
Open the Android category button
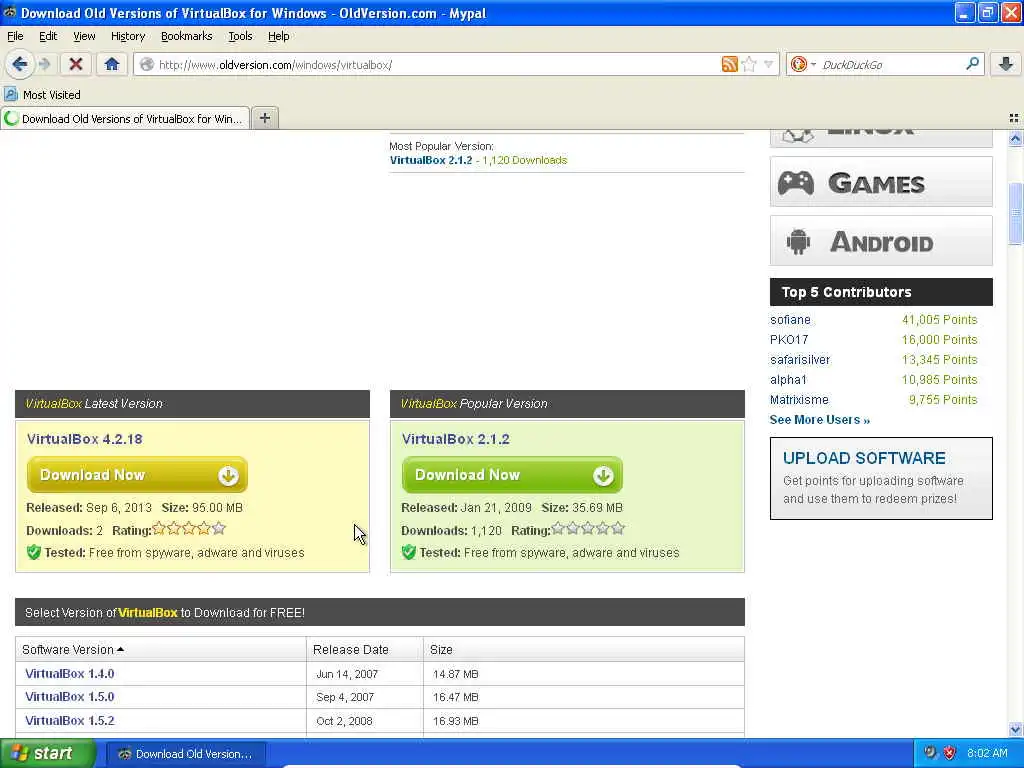click(x=881, y=241)
